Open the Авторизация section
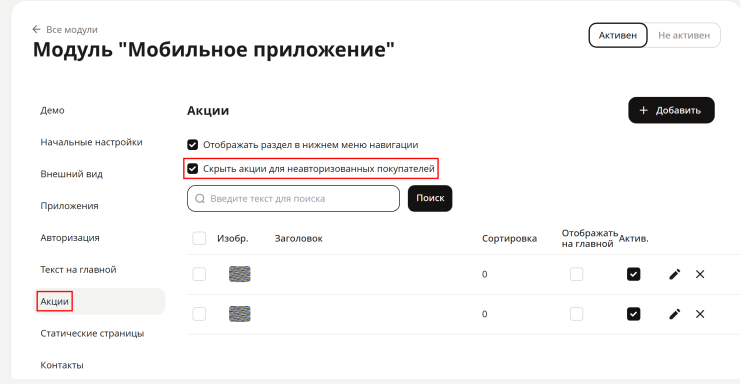This screenshot has width=740, height=384. pos(70,238)
